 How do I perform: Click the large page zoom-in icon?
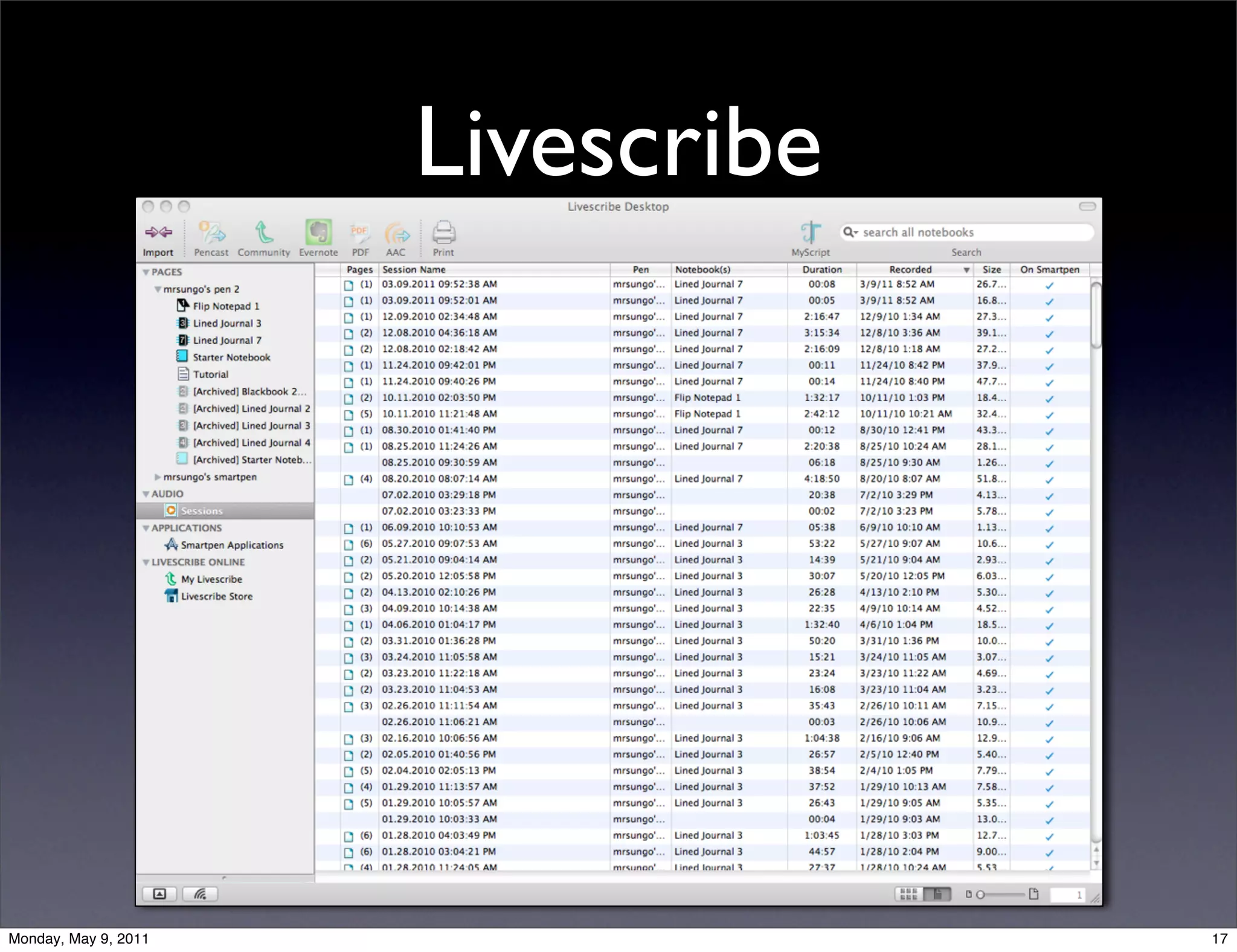[x=1033, y=894]
